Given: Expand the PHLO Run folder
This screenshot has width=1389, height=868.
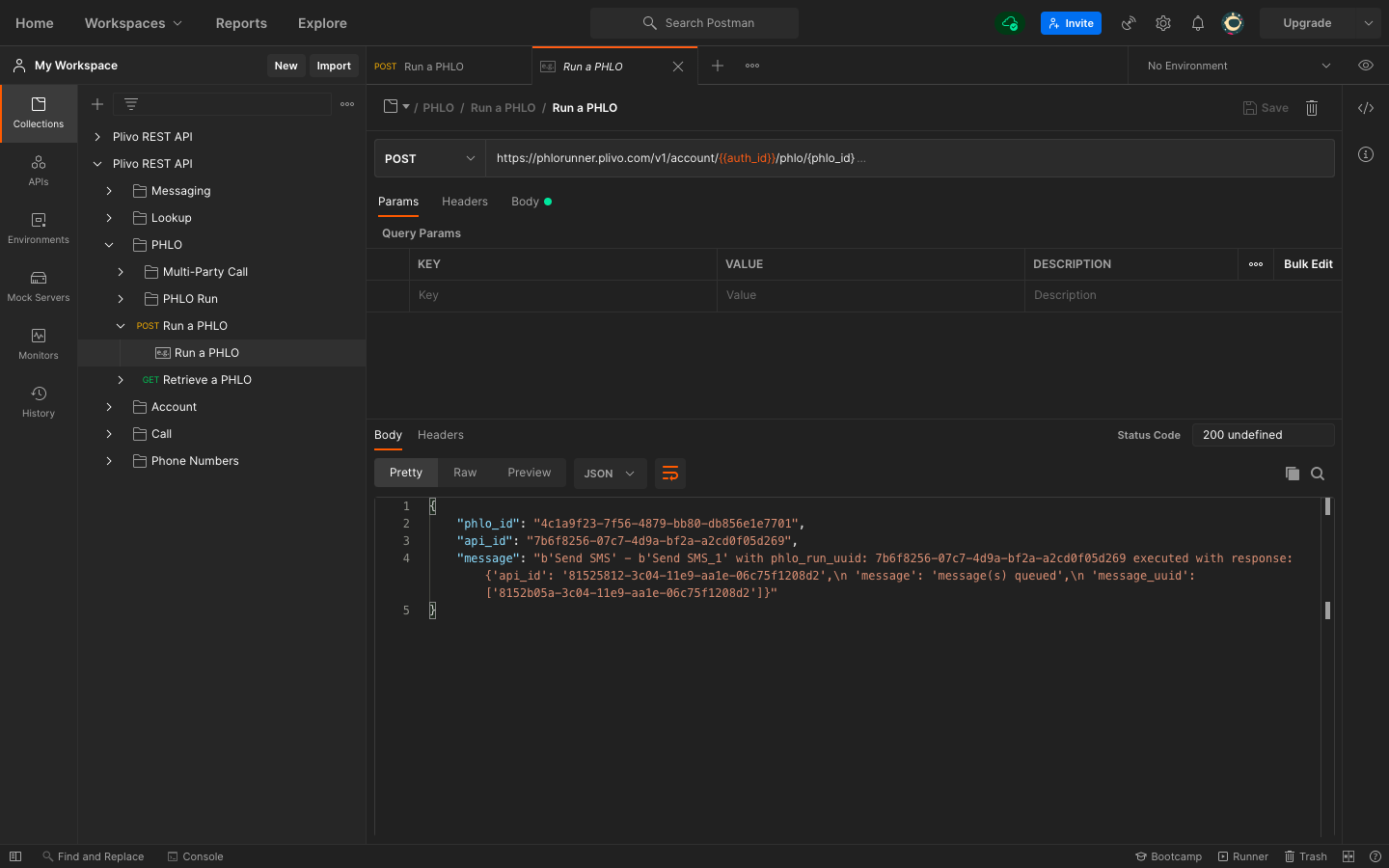Looking at the screenshot, I should (121, 299).
